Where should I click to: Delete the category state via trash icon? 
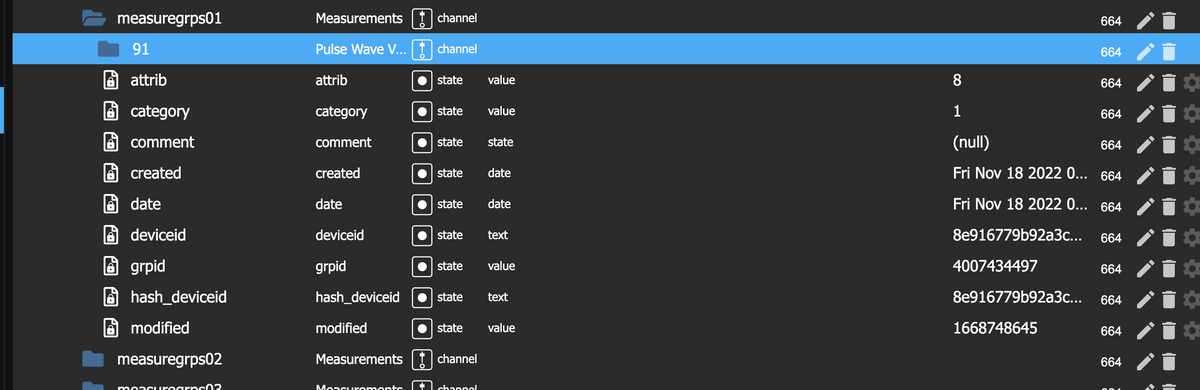point(1168,114)
